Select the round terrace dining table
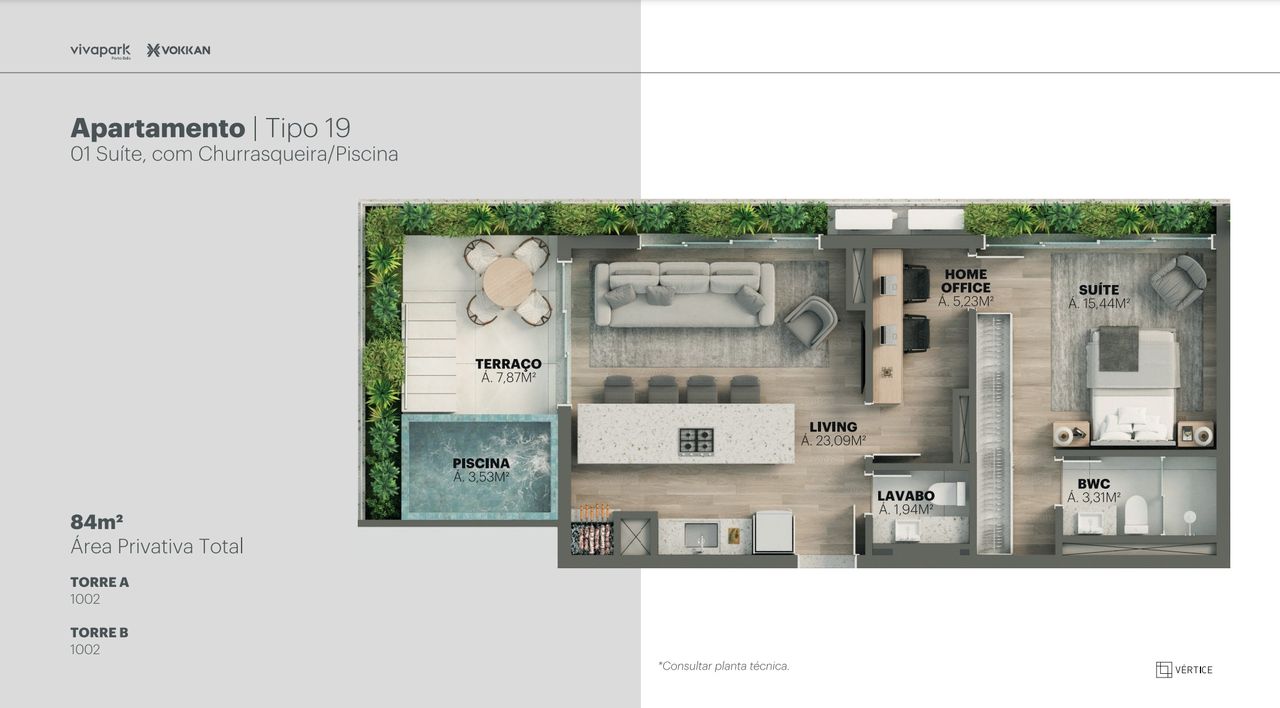The image size is (1280, 708). point(508,282)
